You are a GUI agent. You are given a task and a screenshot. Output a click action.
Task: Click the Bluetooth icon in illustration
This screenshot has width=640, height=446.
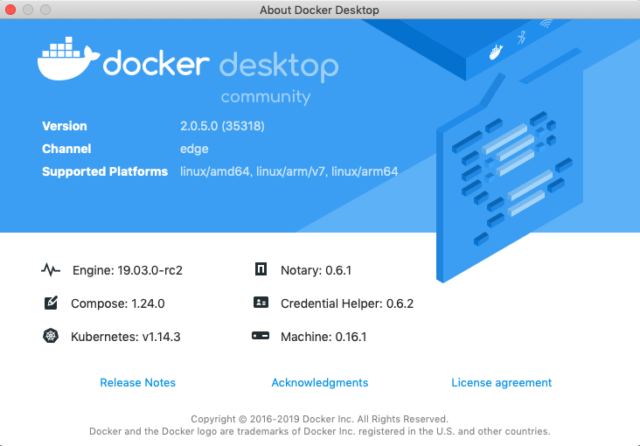[522, 38]
